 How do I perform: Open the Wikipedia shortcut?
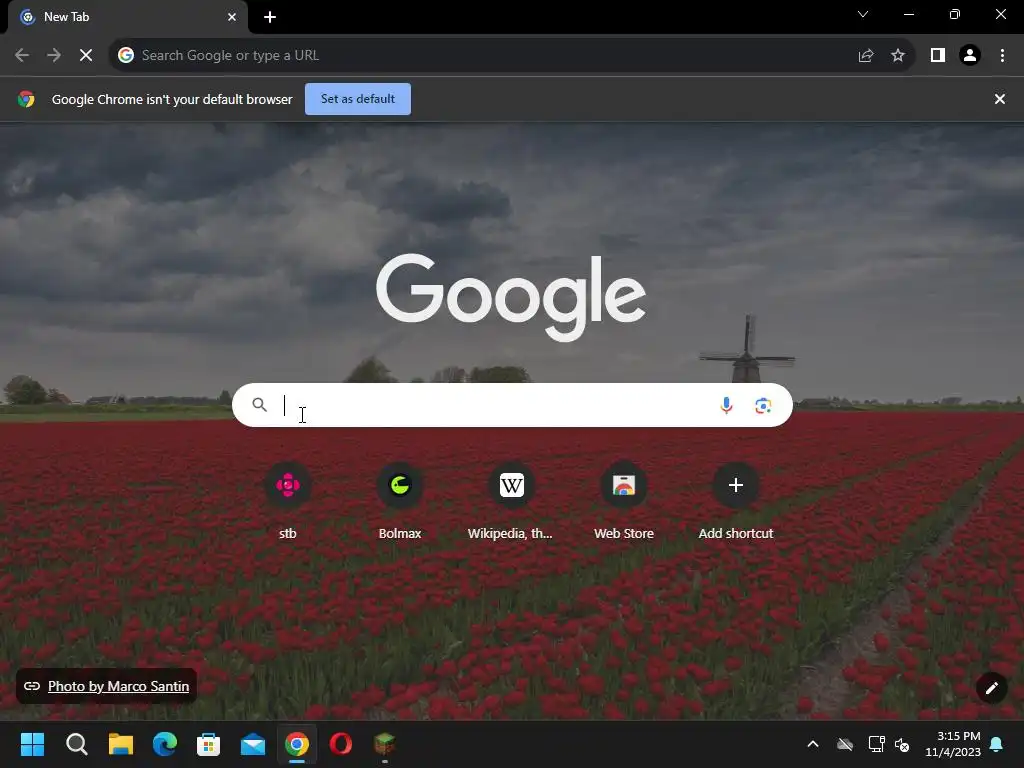coord(511,502)
